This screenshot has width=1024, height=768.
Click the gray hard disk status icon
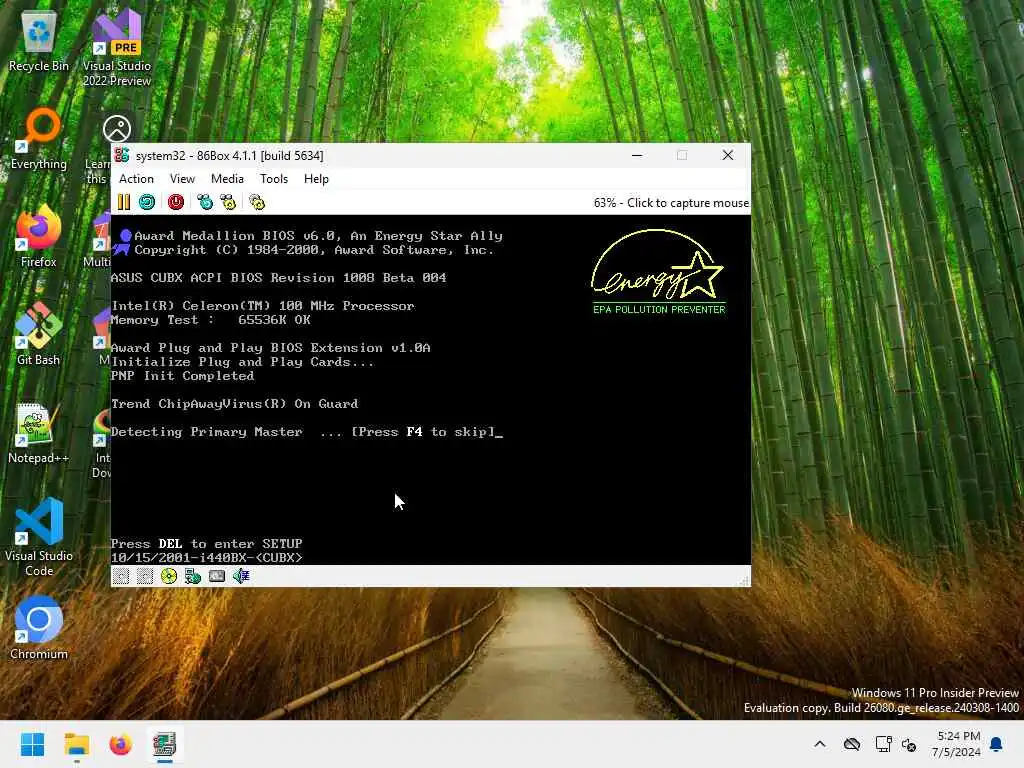(217, 576)
